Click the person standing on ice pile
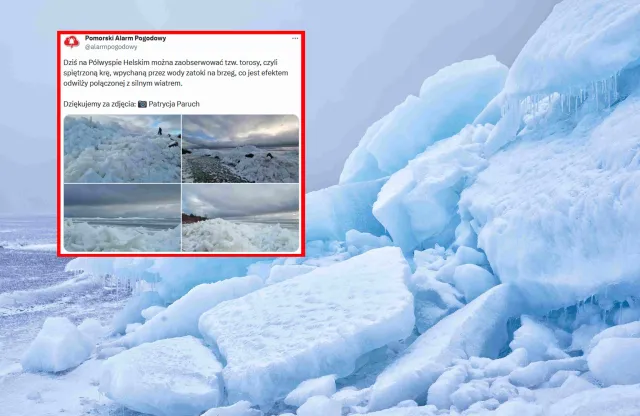 click(160, 131)
